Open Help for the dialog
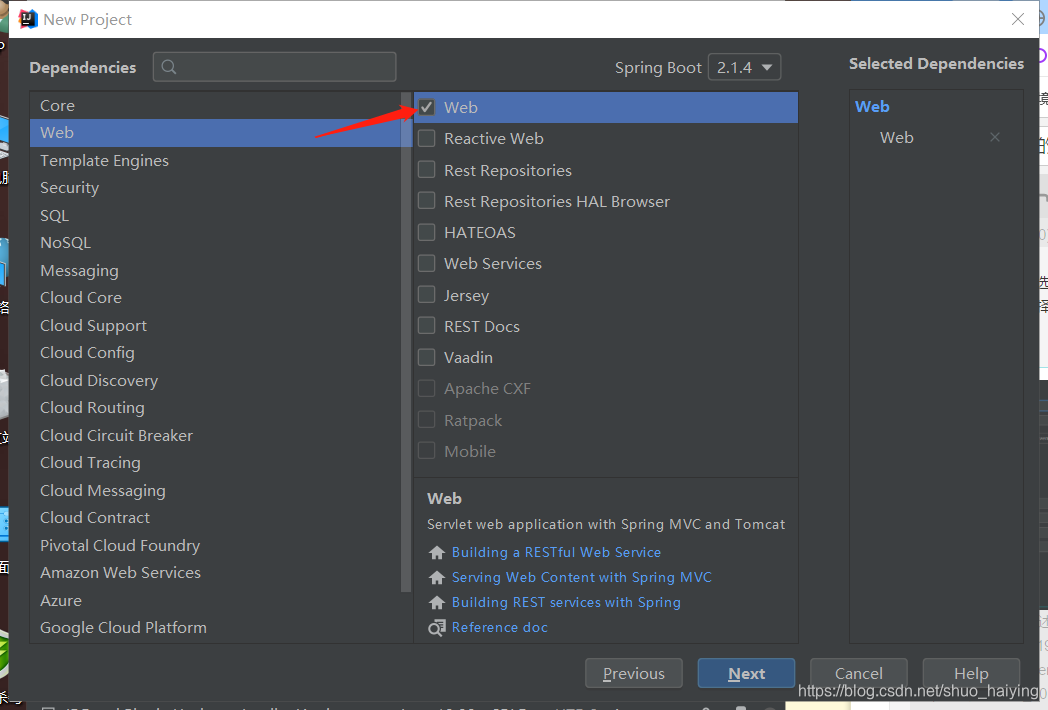 [x=971, y=673]
